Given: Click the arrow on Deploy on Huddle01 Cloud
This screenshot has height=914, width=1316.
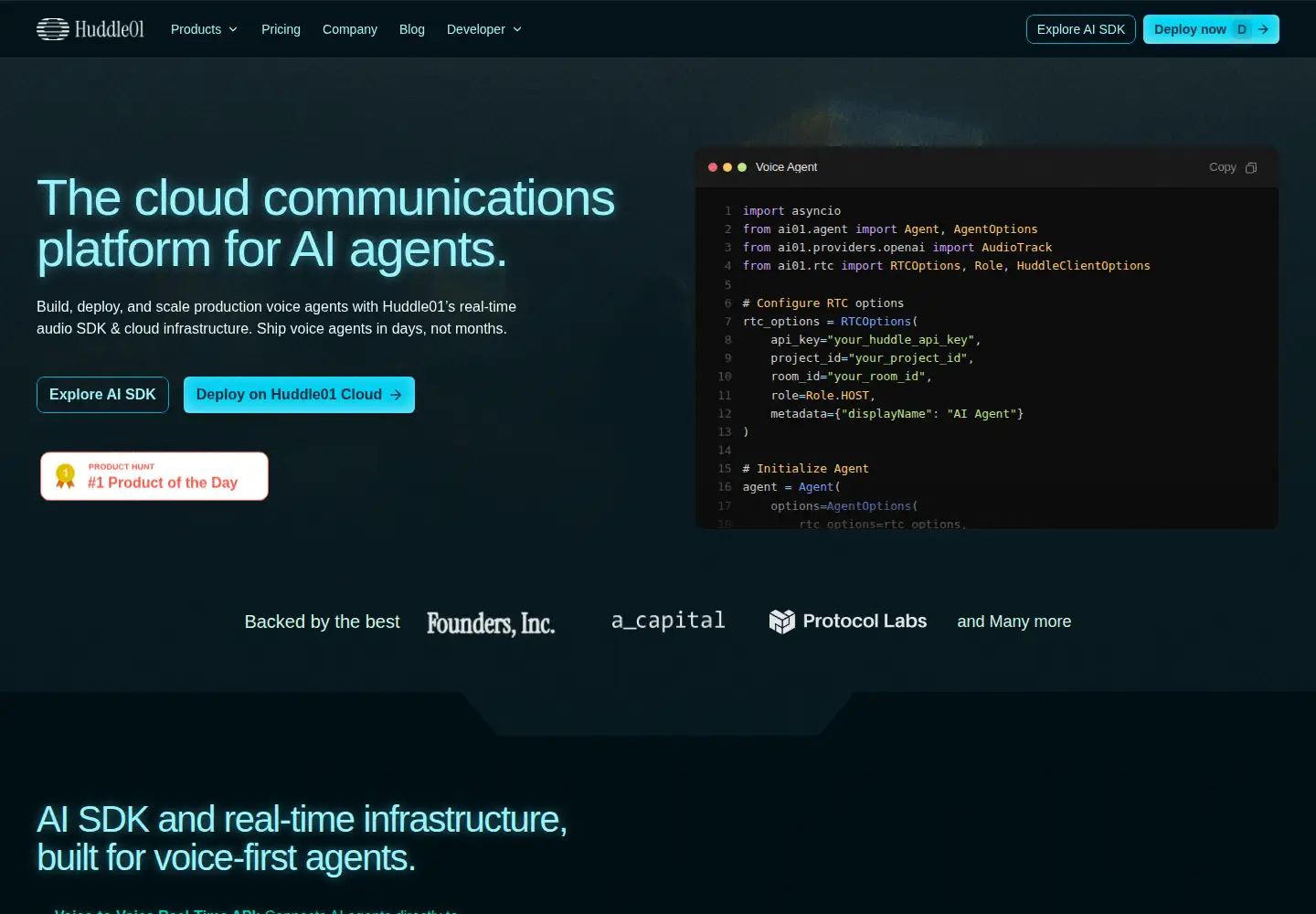Looking at the screenshot, I should 396,395.
